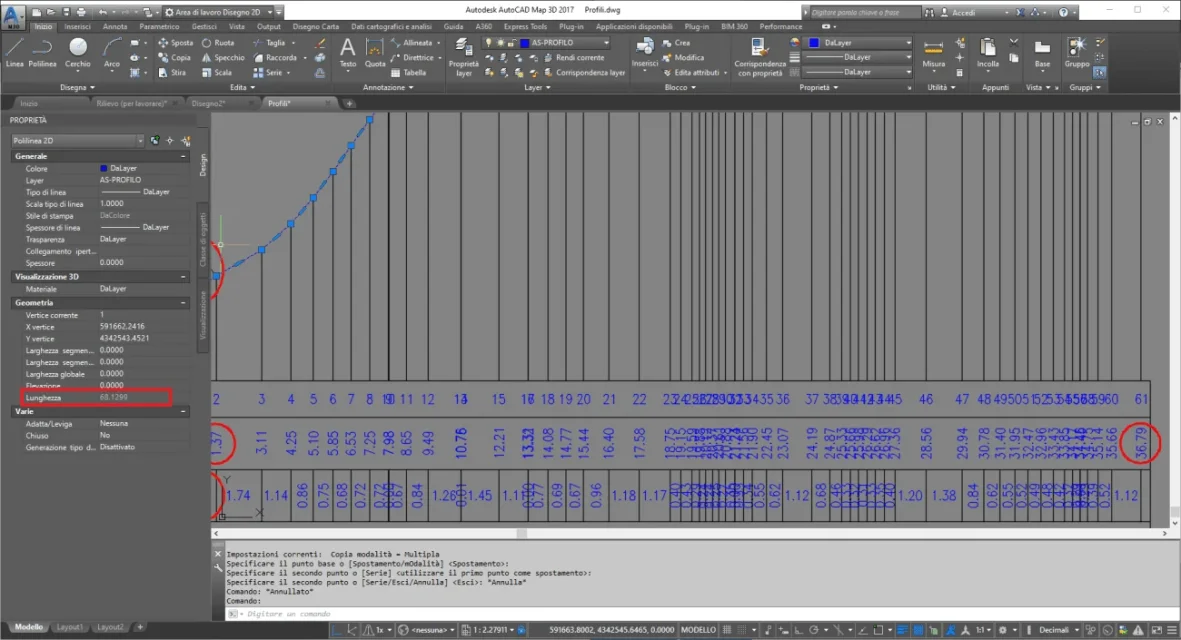Click the Incolla paste icon

coord(987,53)
